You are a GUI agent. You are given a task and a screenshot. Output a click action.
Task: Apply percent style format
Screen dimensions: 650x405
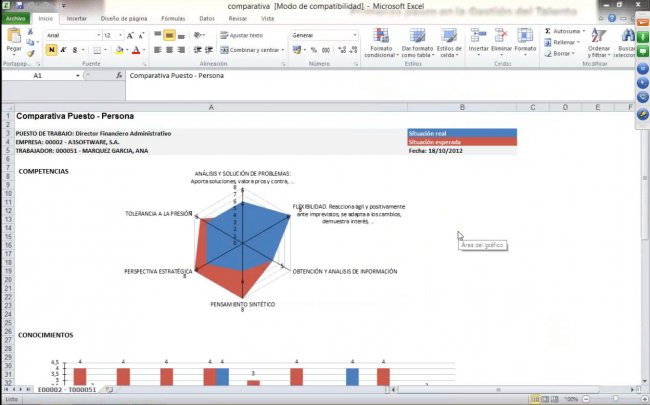tap(314, 50)
